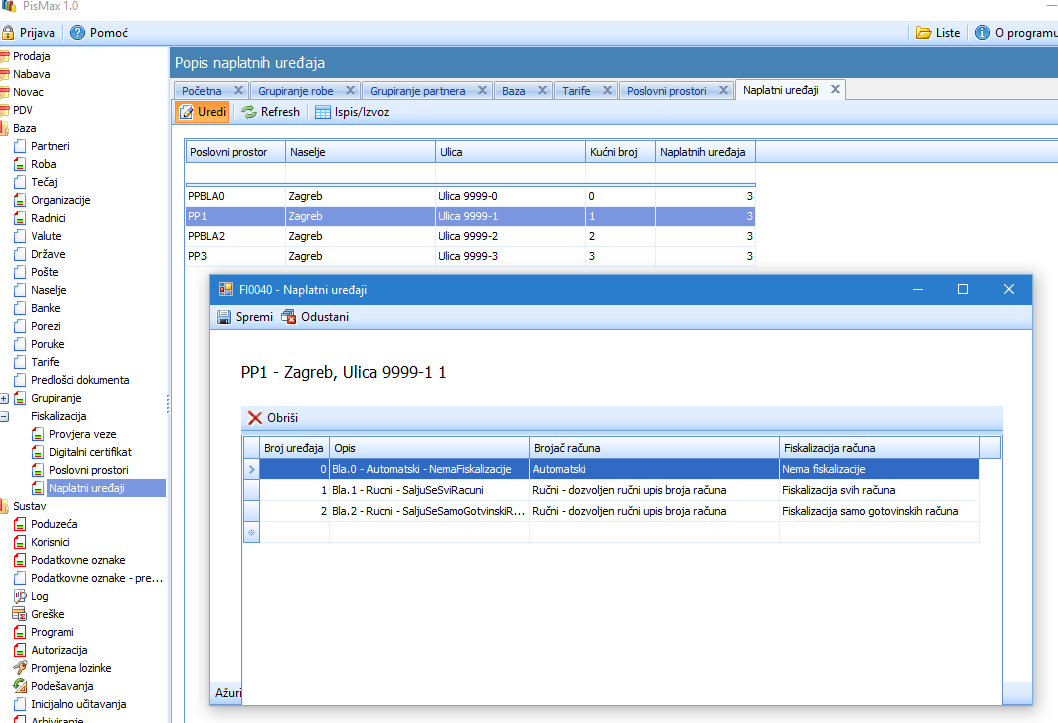Image resolution: width=1058 pixels, height=723 pixels.
Task: Minimize the FI0040 dialog window
Action: (918, 289)
